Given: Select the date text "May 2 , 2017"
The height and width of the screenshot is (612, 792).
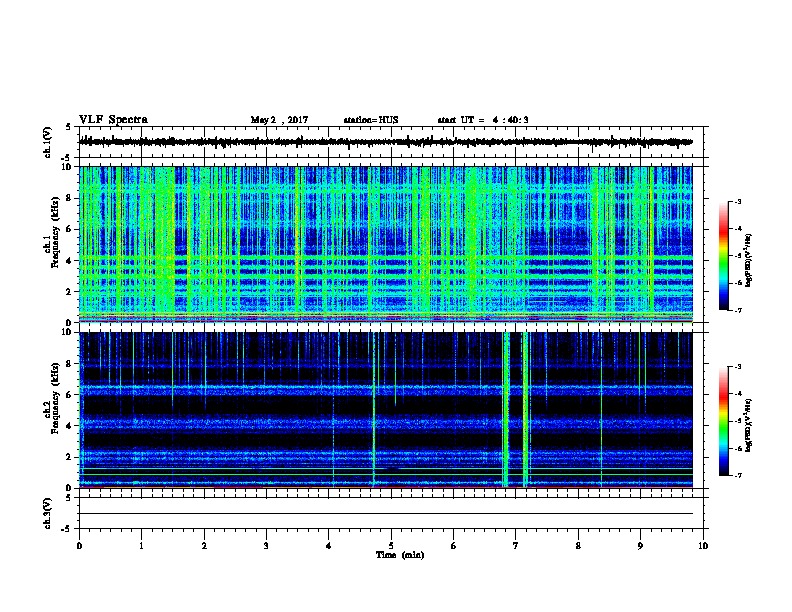Looking at the screenshot, I should coord(279,120).
